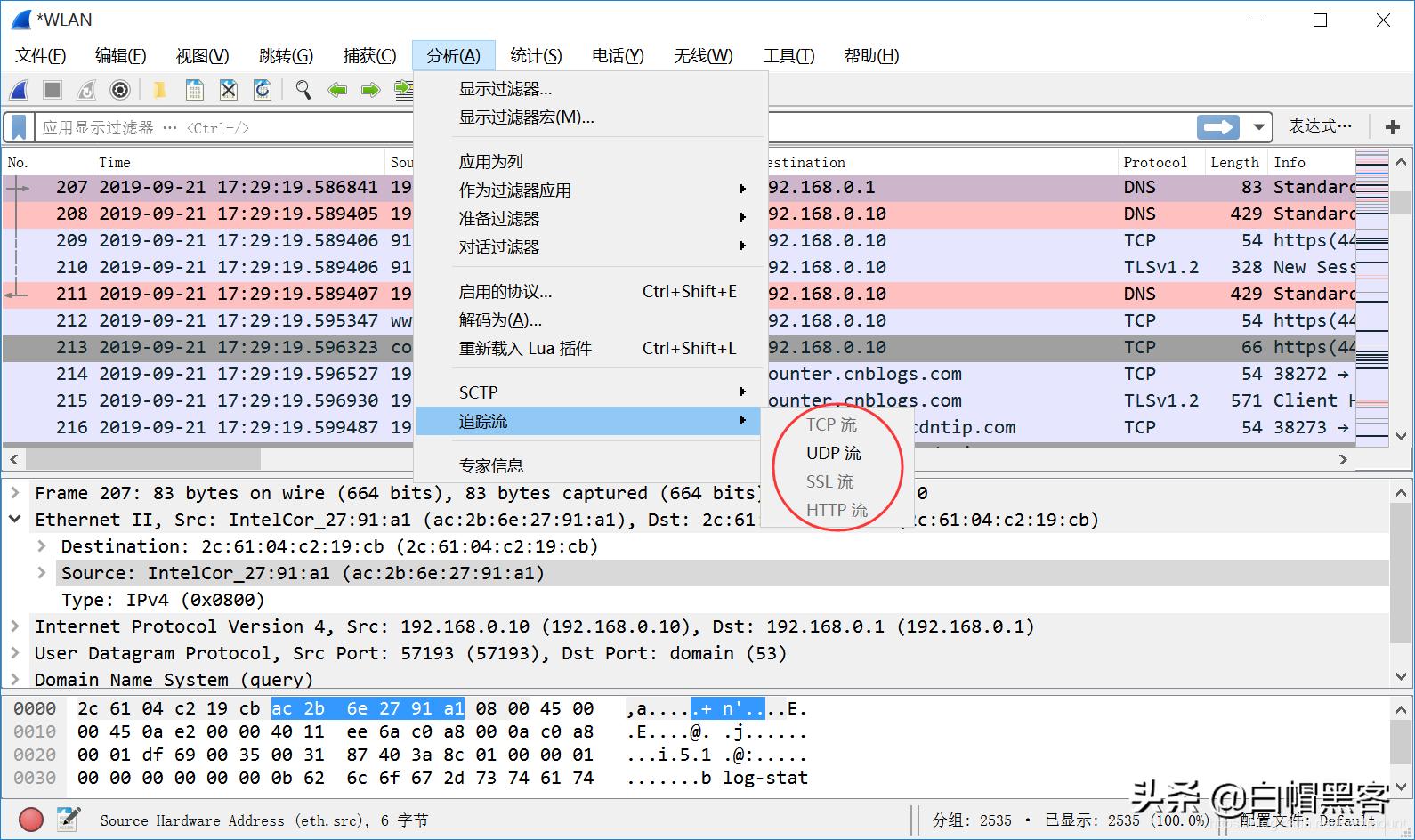Screen dimensions: 1415x840
Task: Expand the Internet Protocol Version 4 node
Action: [15, 626]
